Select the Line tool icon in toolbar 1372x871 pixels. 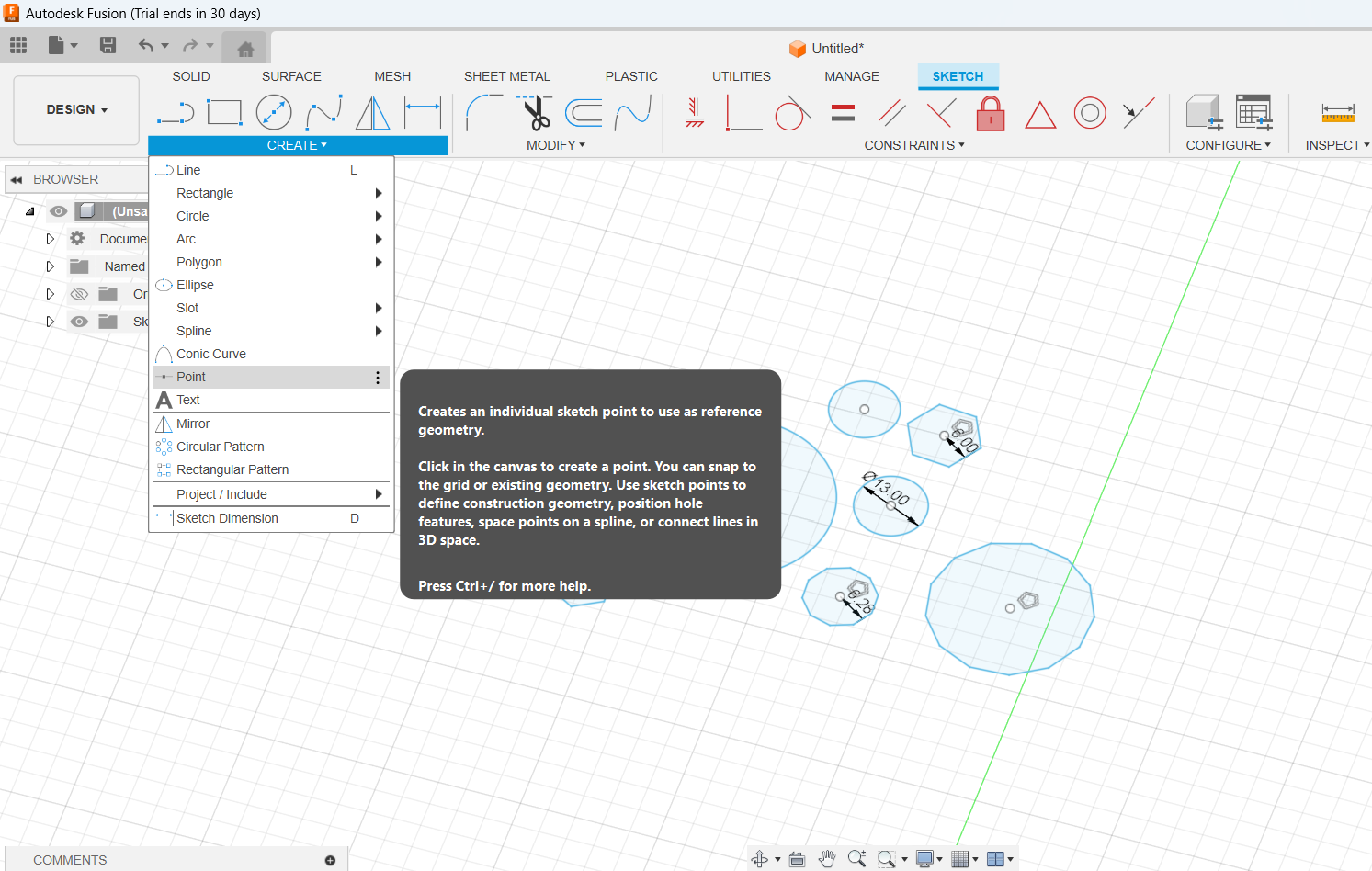tap(176, 113)
